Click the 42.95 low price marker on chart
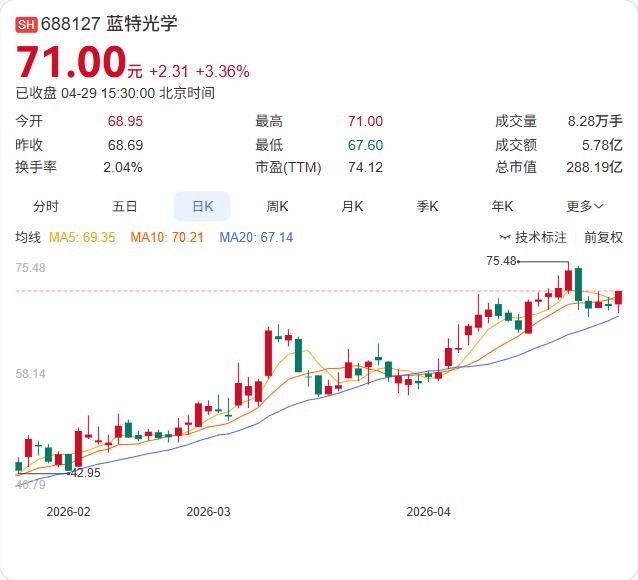 click(85, 473)
